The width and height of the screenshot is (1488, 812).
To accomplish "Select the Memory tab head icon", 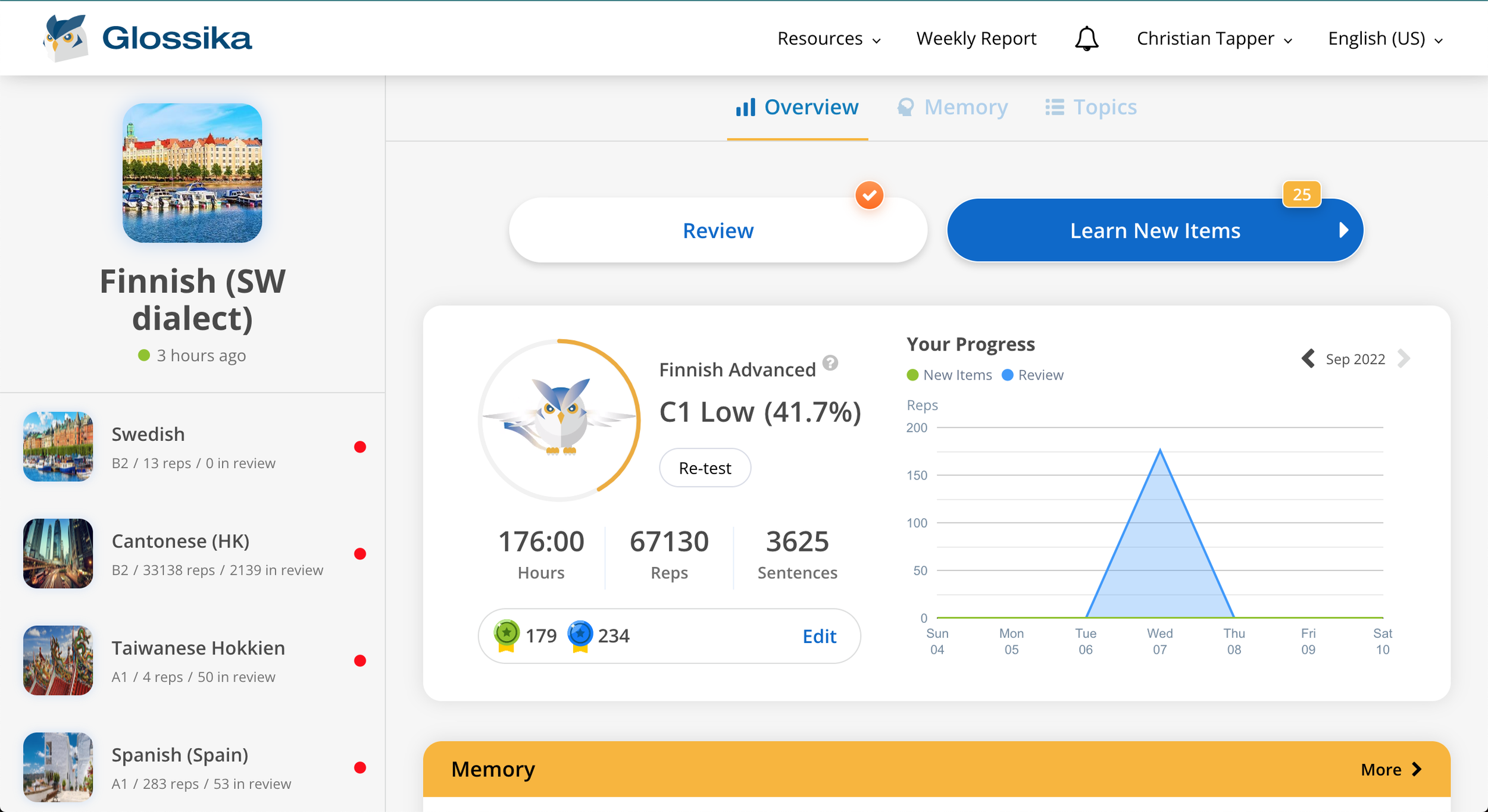I will [x=905, y=106].
